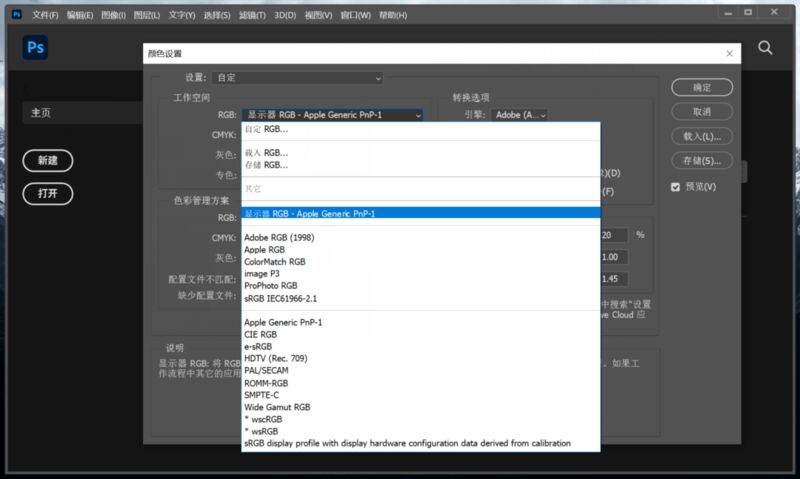800x479 pixels.
Task: Choose 载入 RGB... from the list
Action: pos(421,153)
